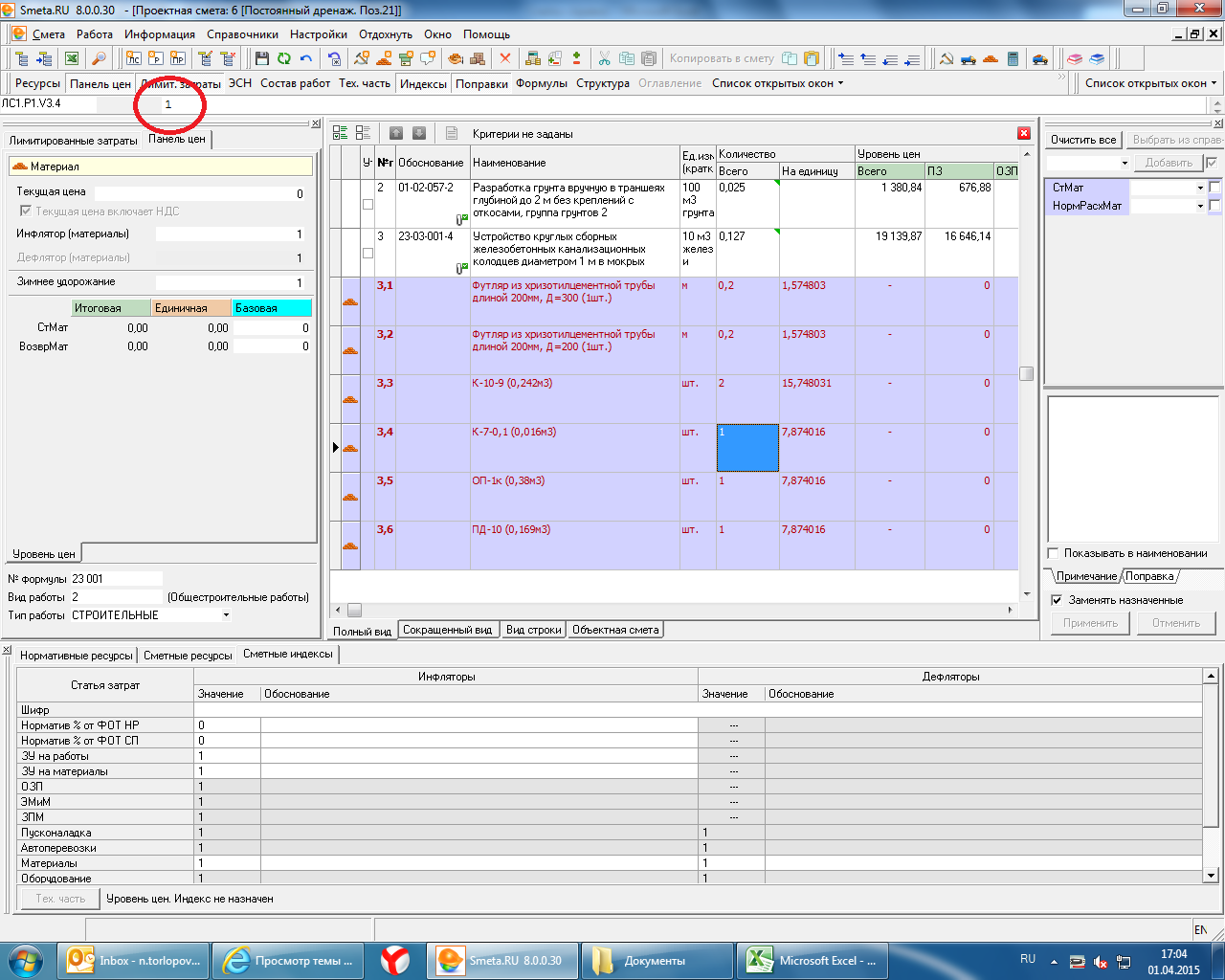The height and width of the screenshot is (980, 1225).
Task: Click the material icon in row 3,1
Action: click(350, 302)
